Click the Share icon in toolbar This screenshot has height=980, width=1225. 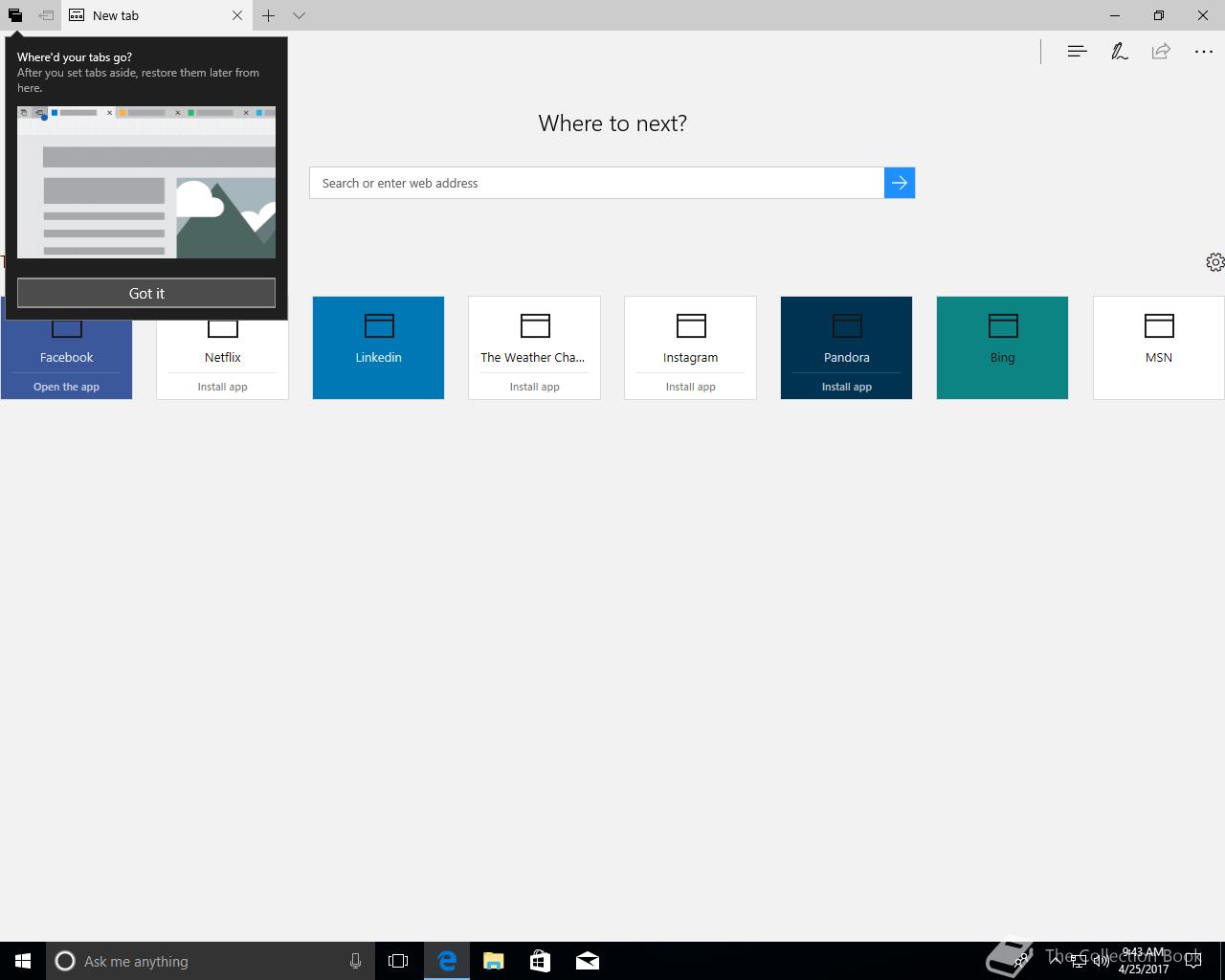click(1161, 52)
